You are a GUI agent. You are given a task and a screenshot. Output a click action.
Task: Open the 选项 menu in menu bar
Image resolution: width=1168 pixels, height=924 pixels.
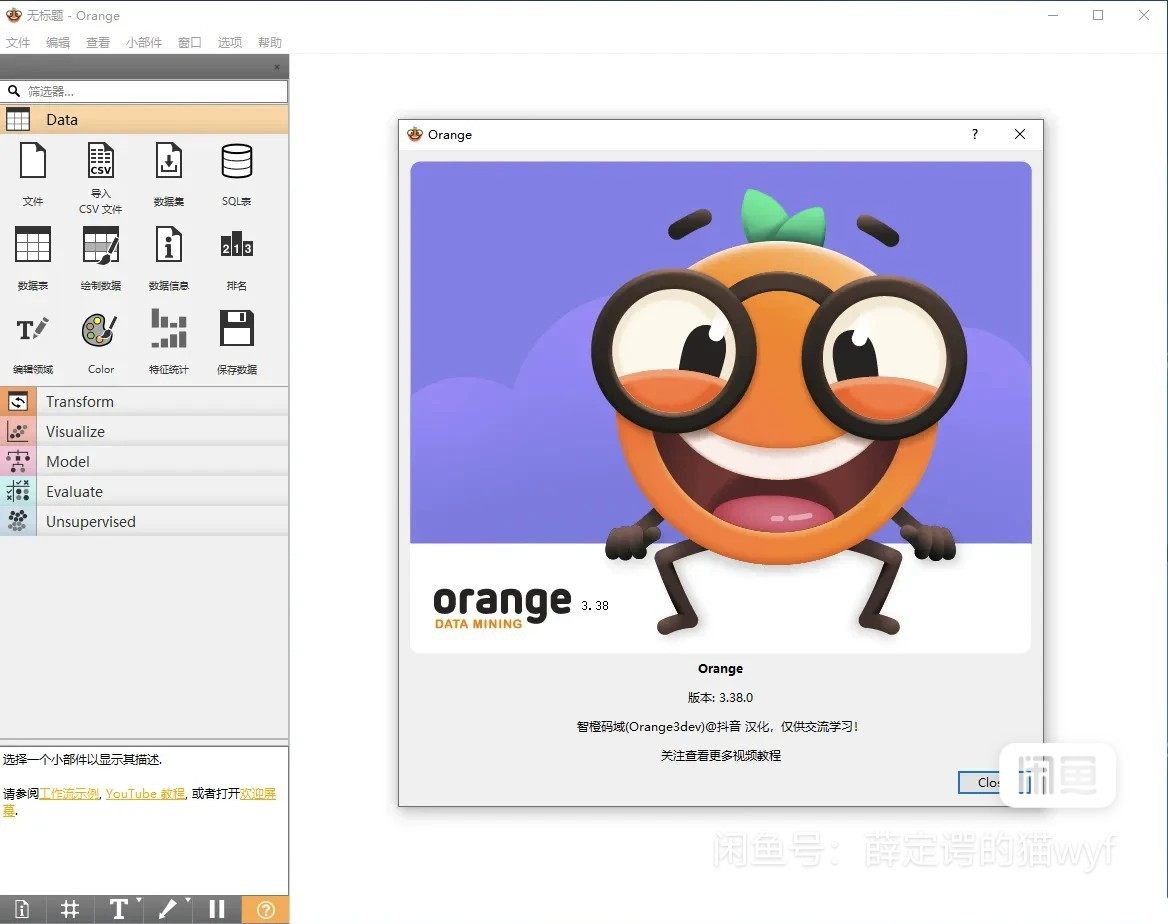coord(230,43)
